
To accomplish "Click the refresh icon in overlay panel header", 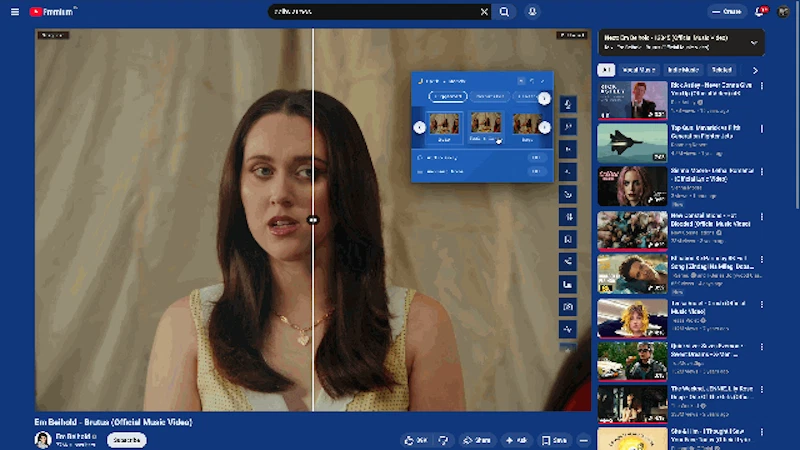I will [532, 81].
